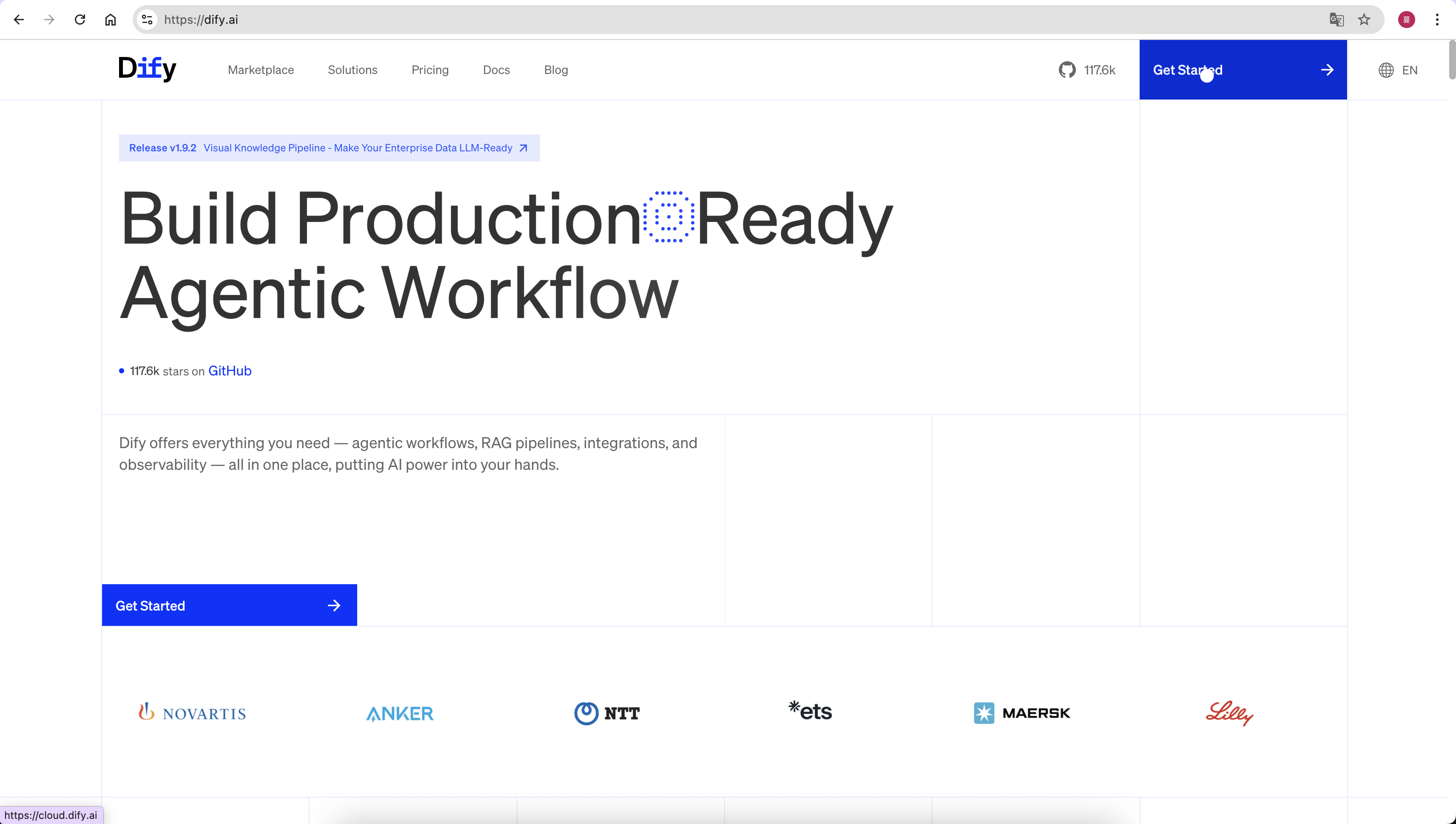Bookmark this page with star icon
This screenshot has width=1456, height=824.
pos(1364,20)
